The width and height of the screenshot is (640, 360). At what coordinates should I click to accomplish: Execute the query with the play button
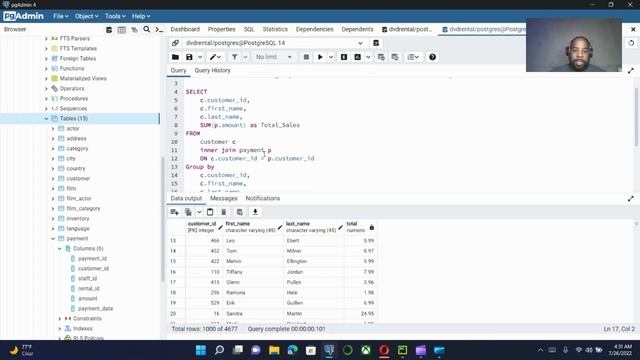(x=320, y=57)
